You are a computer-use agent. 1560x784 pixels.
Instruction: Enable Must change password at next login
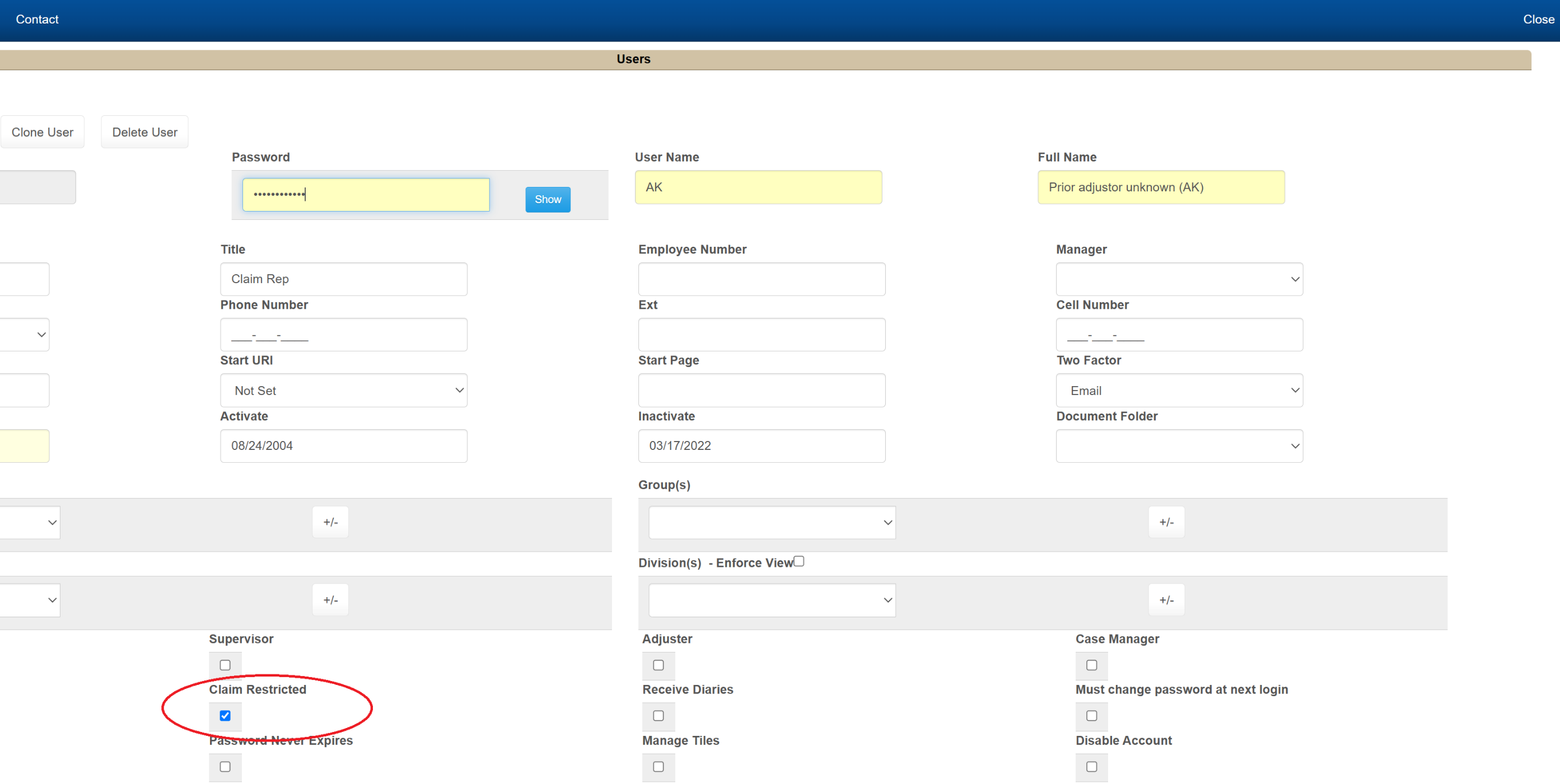[x=1091, y=716]
